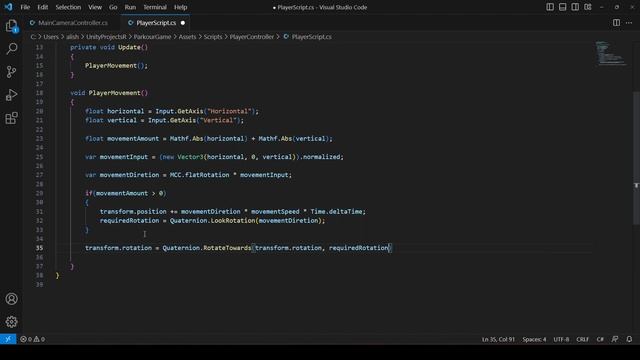Click the "Horizontal" string on line 20
This screenshot has width=640, height=360.
click(x=229, y=111)
